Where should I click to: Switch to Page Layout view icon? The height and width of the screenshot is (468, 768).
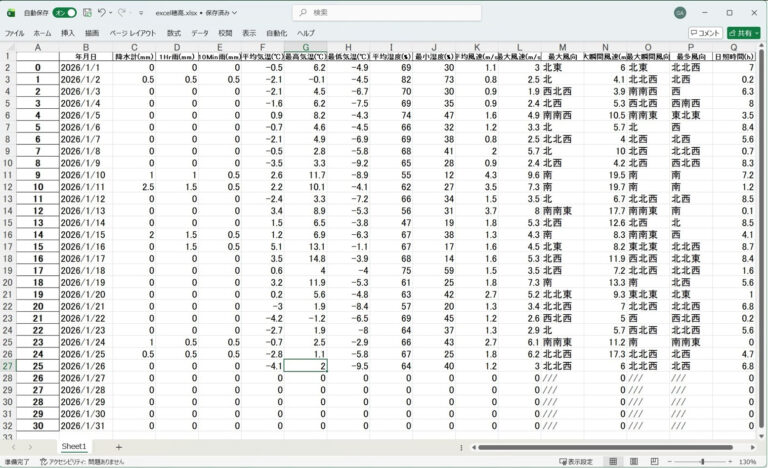coord(635,462)
